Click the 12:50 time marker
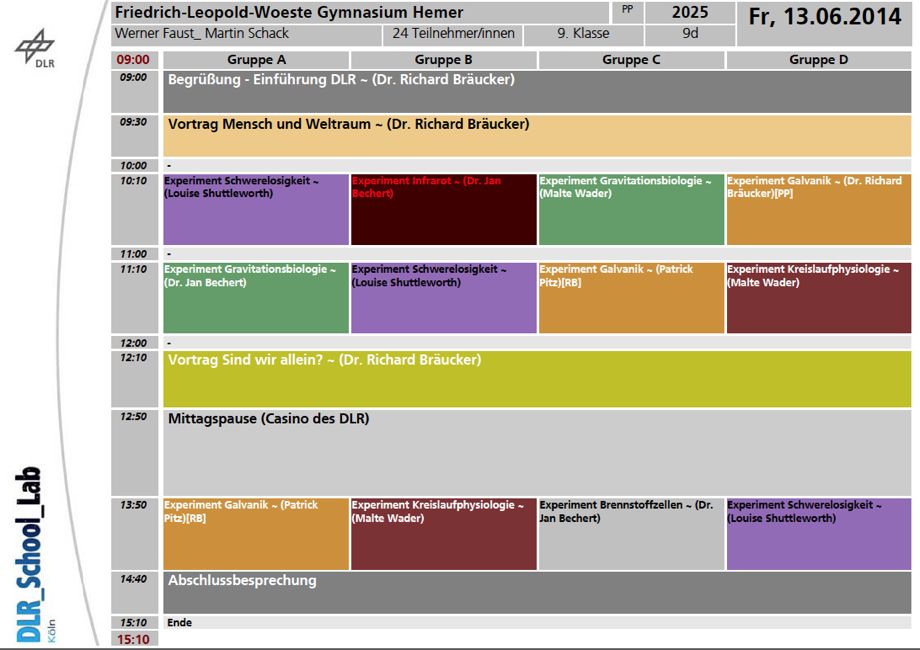The height and width of the screenshot is (650, 920). [x=133, y=417]
